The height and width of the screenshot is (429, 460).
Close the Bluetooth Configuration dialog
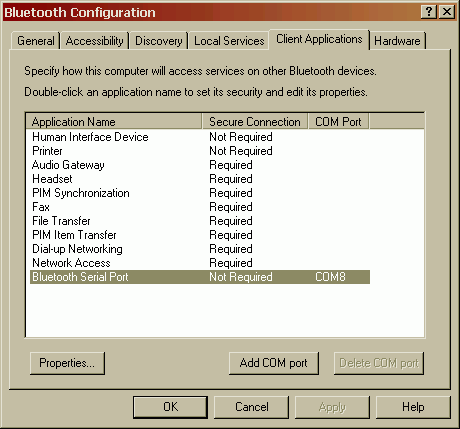pos(447,12)
